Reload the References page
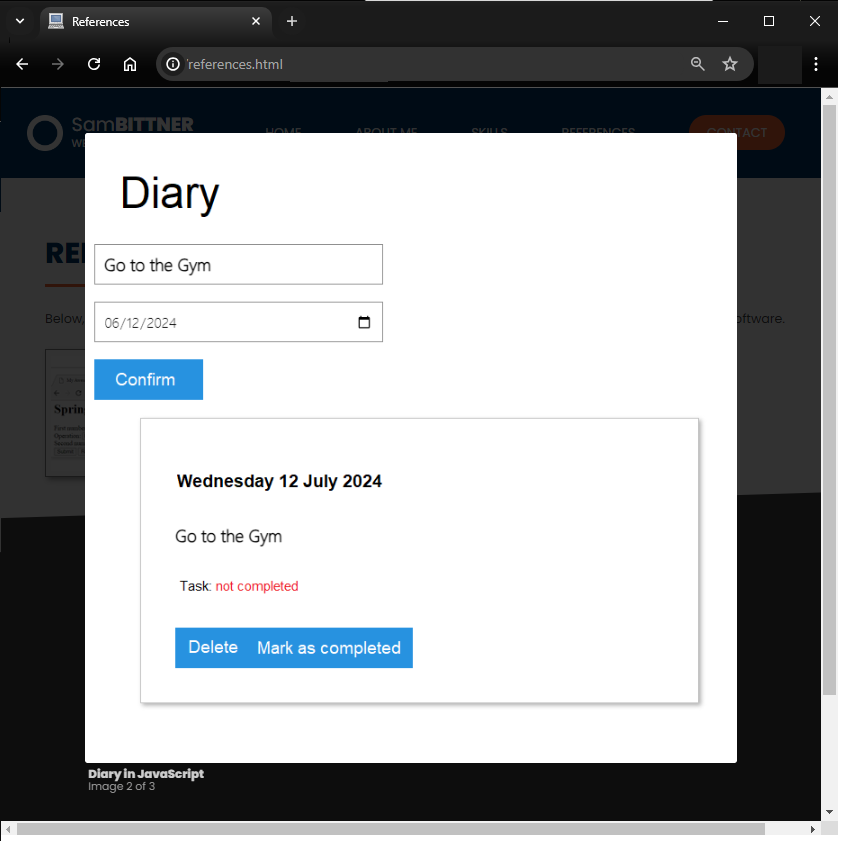 point(94,65)
